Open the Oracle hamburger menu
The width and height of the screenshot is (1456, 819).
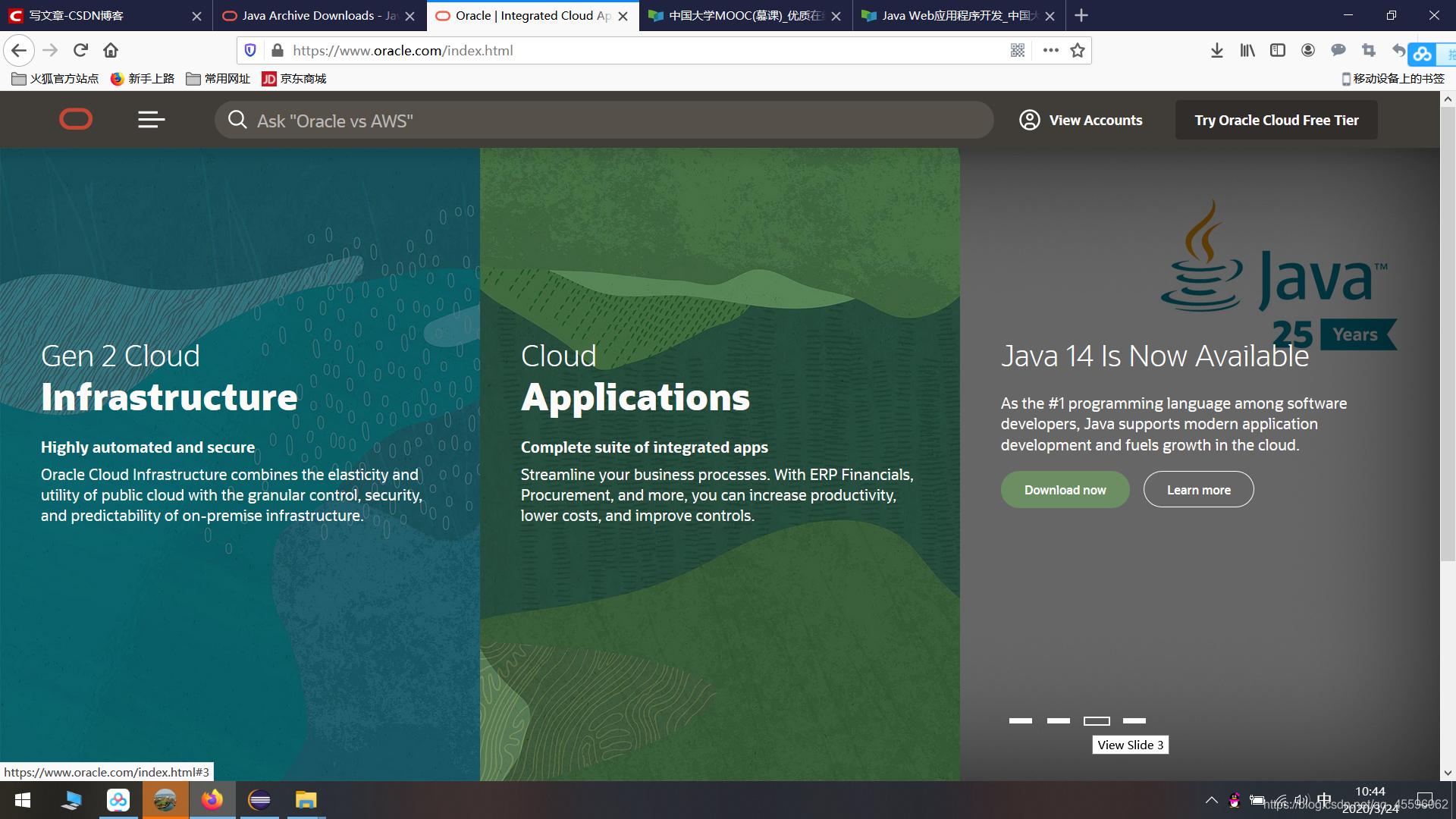(151, 120)
